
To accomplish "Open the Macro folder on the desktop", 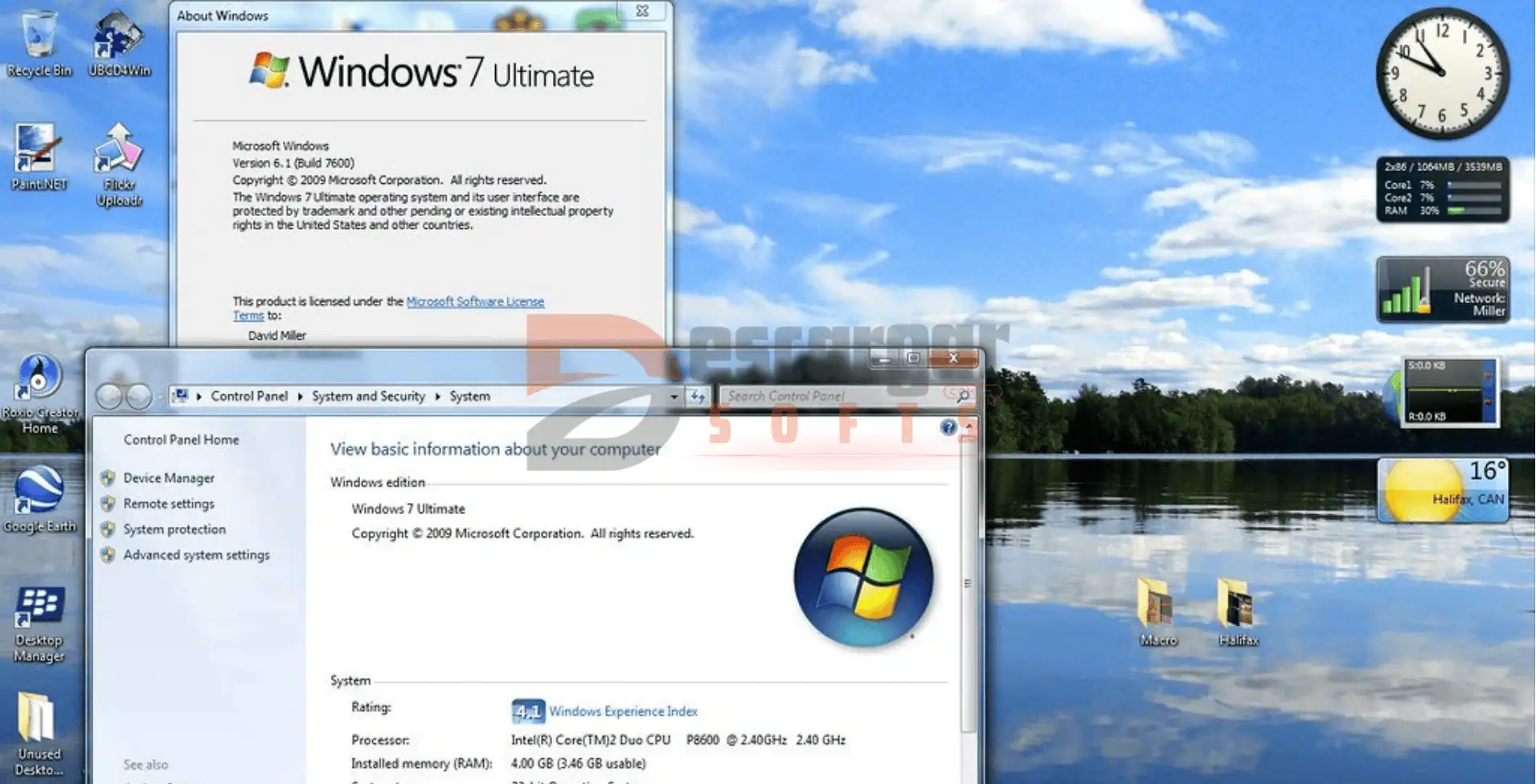I will [1157, 610].
